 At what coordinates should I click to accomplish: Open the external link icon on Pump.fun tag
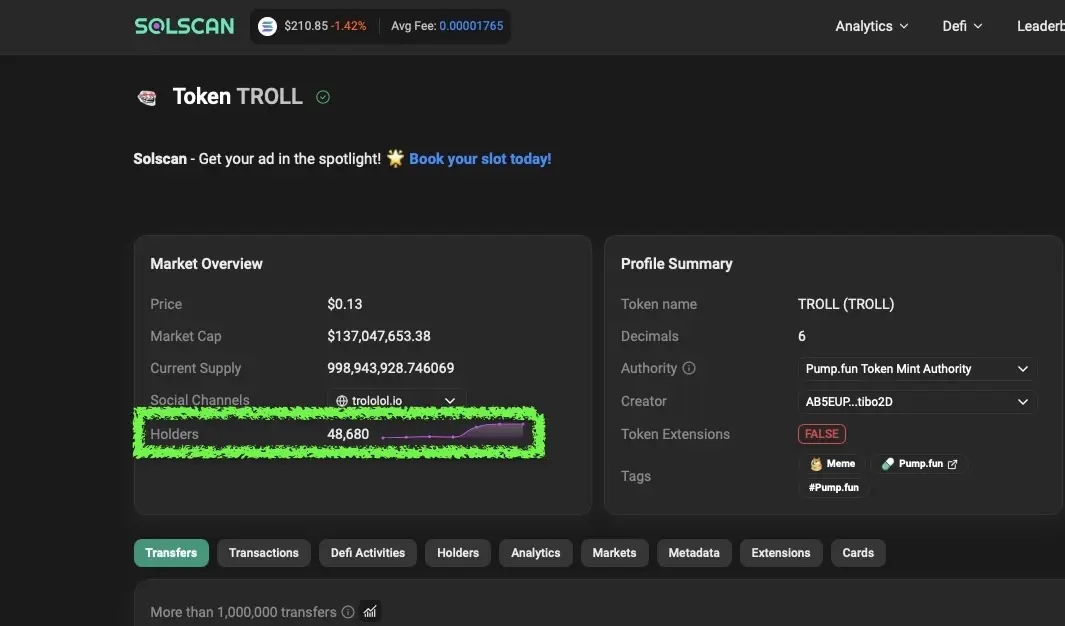(x=952, y=464)
